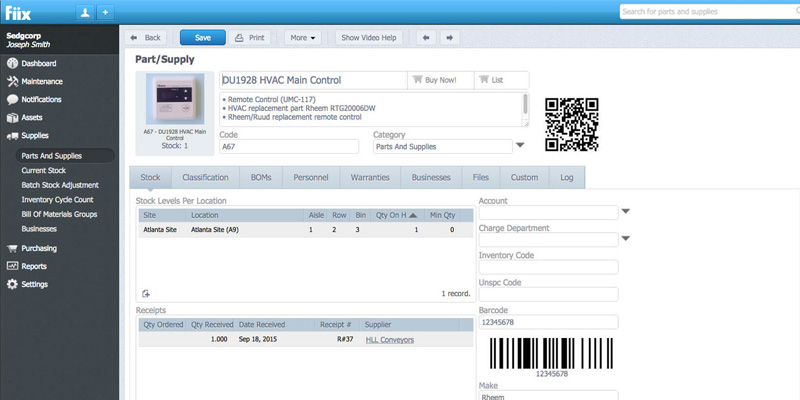This screenshot has width=800, height=400.
Task: Select Parts And Supplies submenu
Action: click(64, 156)
